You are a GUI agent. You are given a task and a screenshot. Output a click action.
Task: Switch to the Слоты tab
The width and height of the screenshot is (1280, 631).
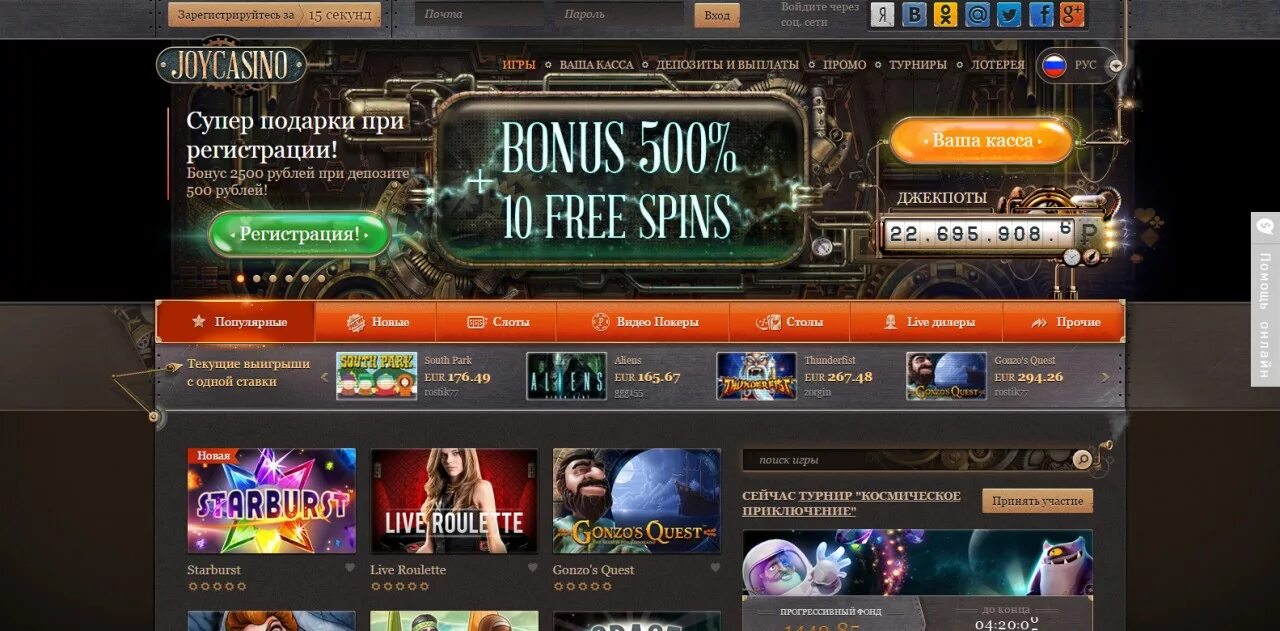pyautogui.click(x=497, y=322)
